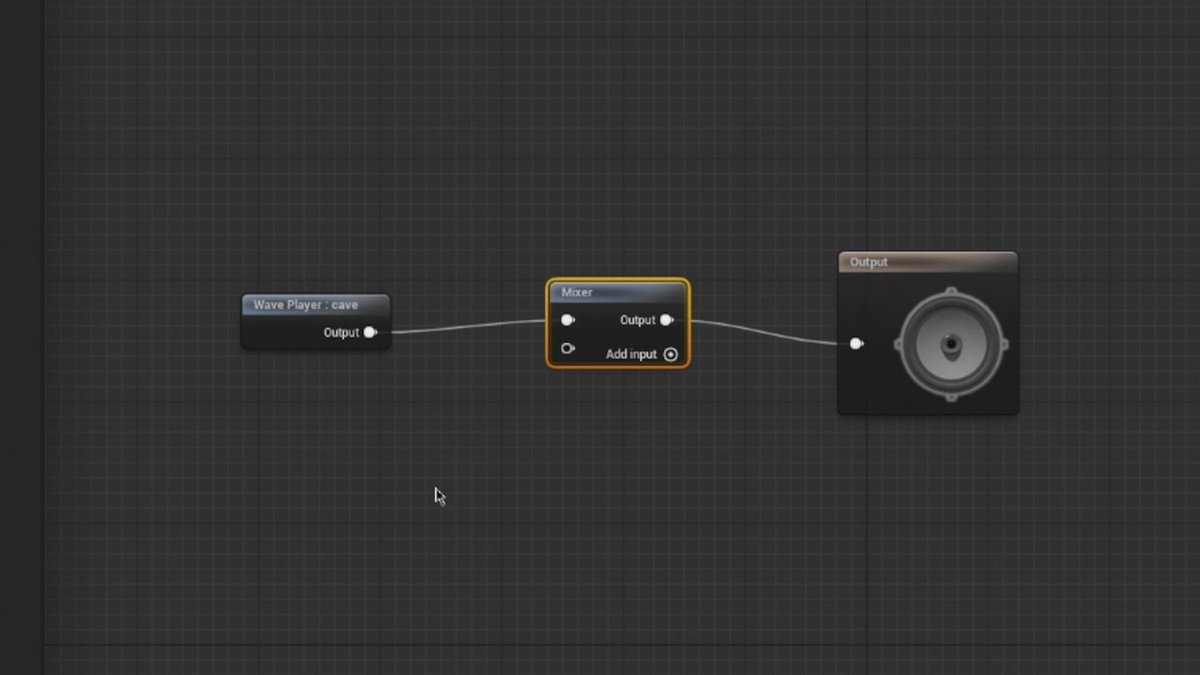Click the Output pin on the Wave Player node
Screen dimensions: 1200x675
point(371,332)
